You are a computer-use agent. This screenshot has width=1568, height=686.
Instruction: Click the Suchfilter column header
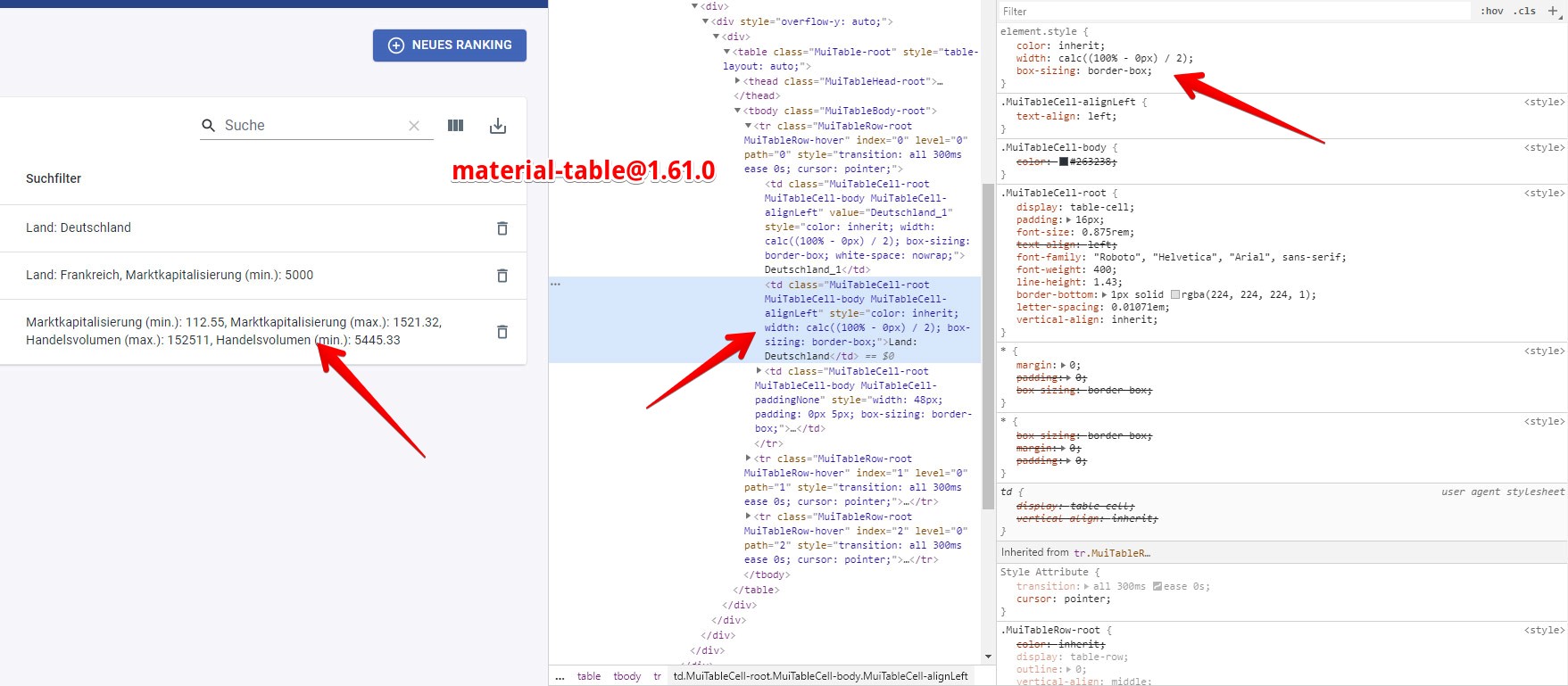tap(54, 178)
